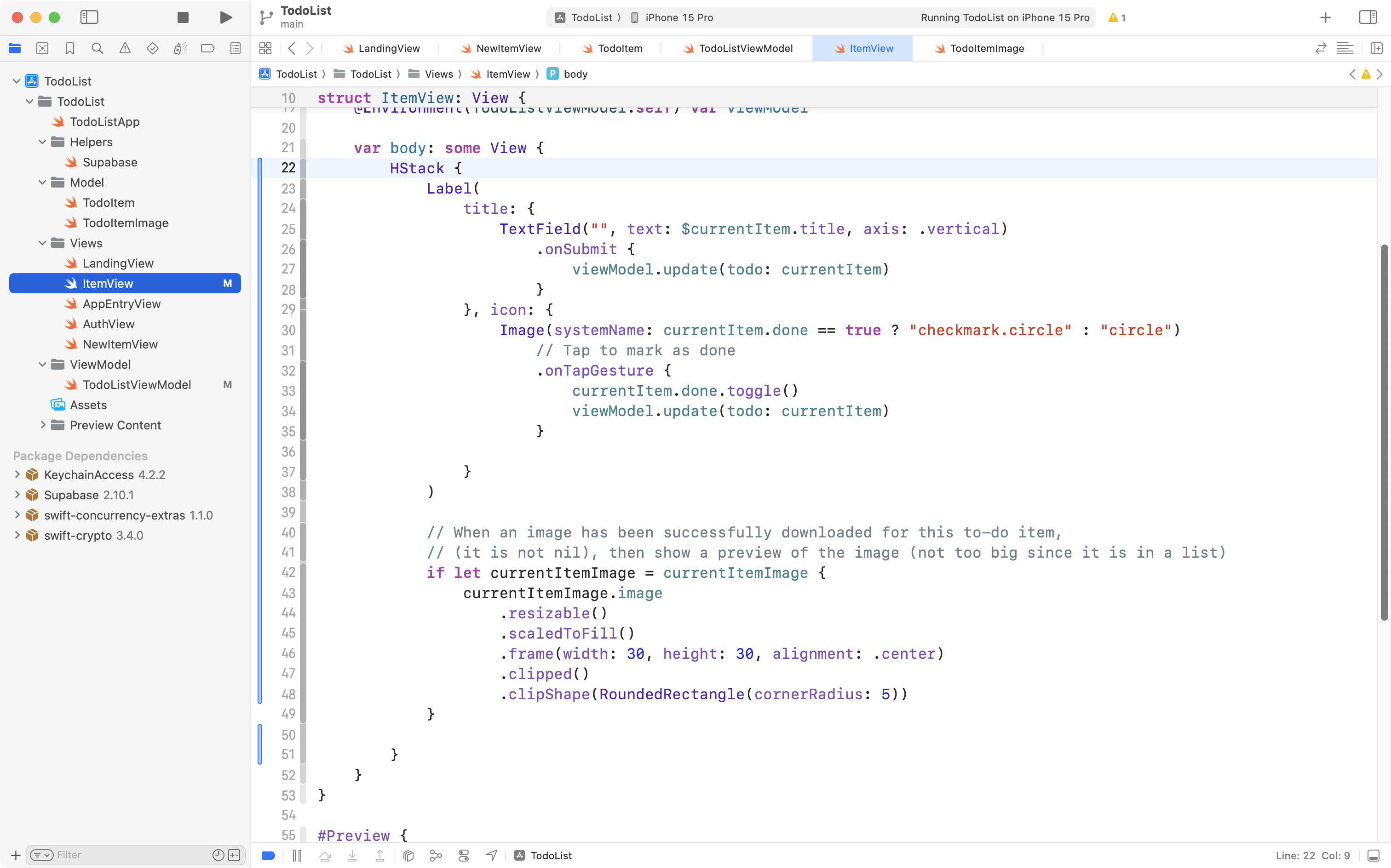Open the Debug navigator icon
The height and width of the screenshot is (868, 1391).
(180, 48)
